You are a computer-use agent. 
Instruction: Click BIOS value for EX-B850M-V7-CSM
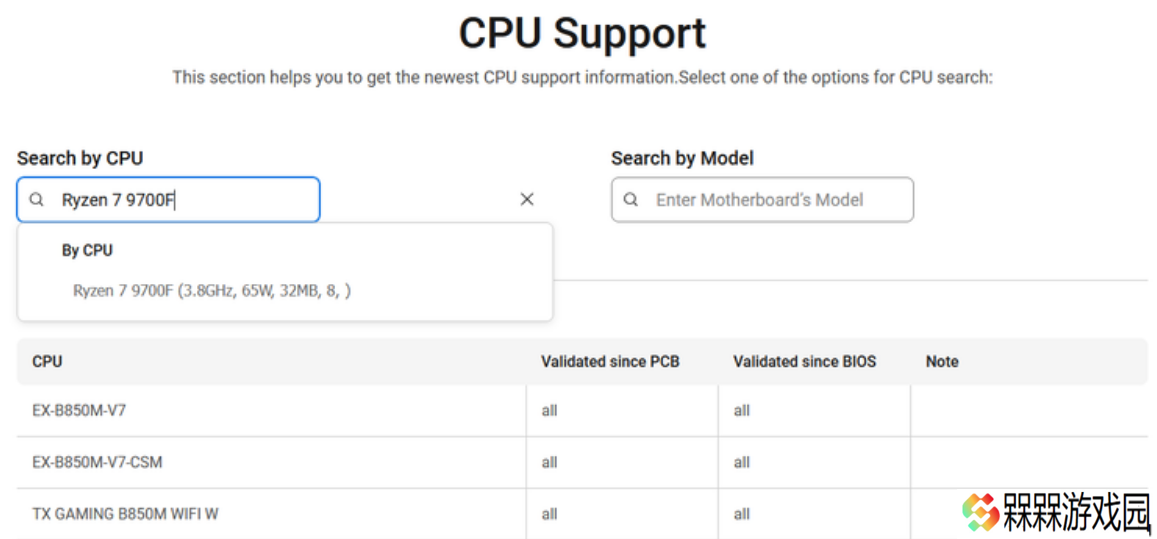click(742, 462)
